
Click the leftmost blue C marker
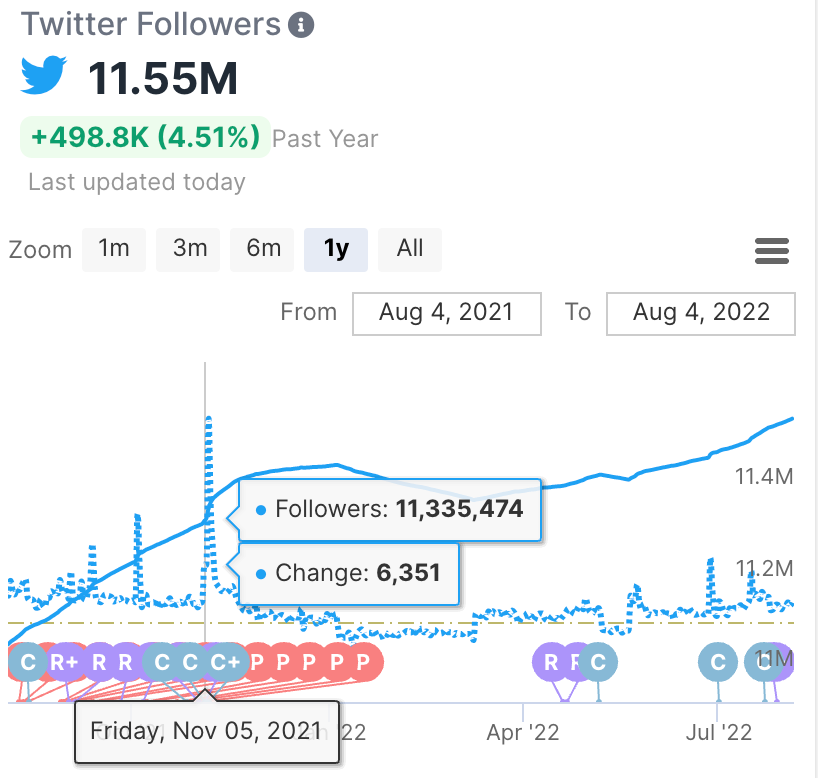click(x=27, y=662)
